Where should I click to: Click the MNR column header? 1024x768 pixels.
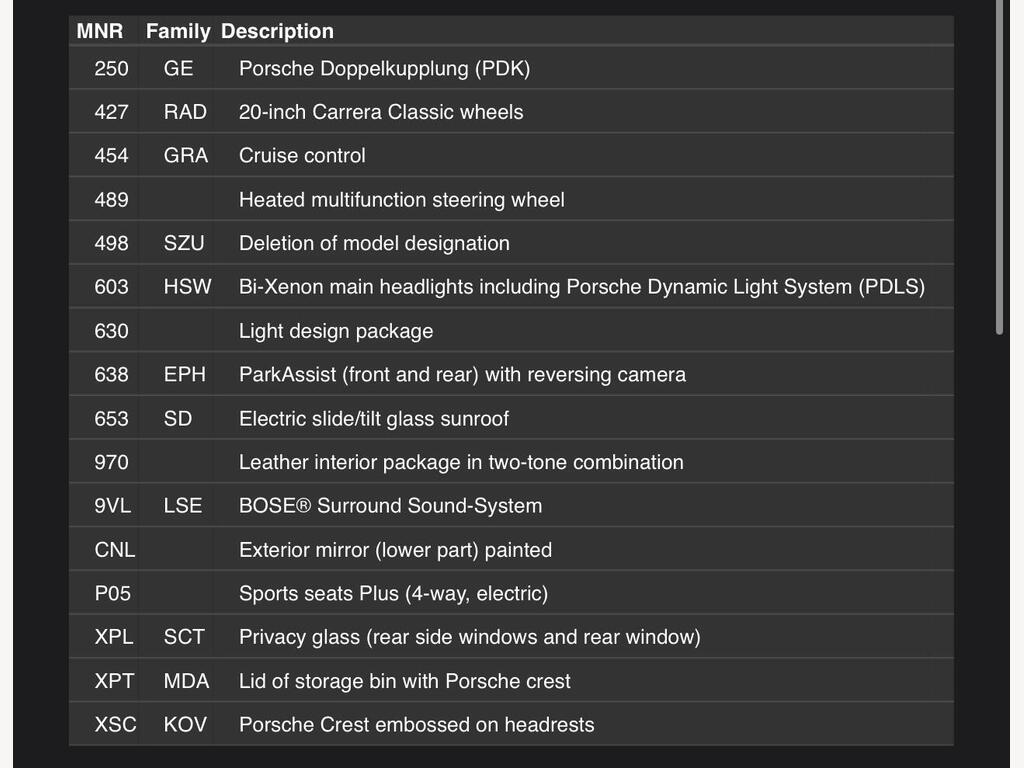[x=100, y=31]
